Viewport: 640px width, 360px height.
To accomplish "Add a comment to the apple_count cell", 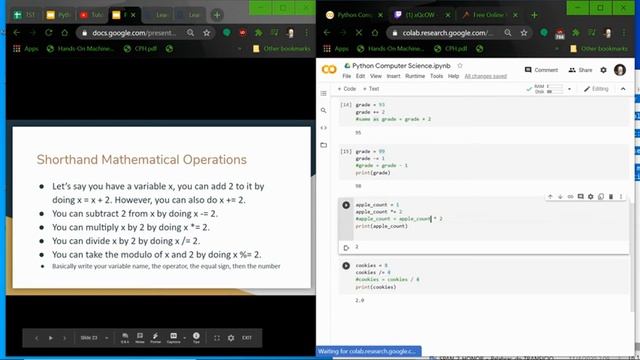I will [580, 197].
